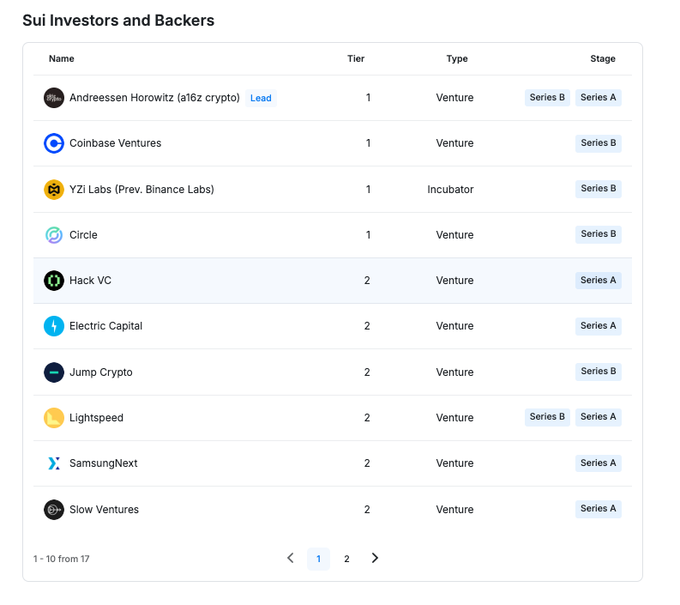Click the Lightspeed logo icon

54,418
